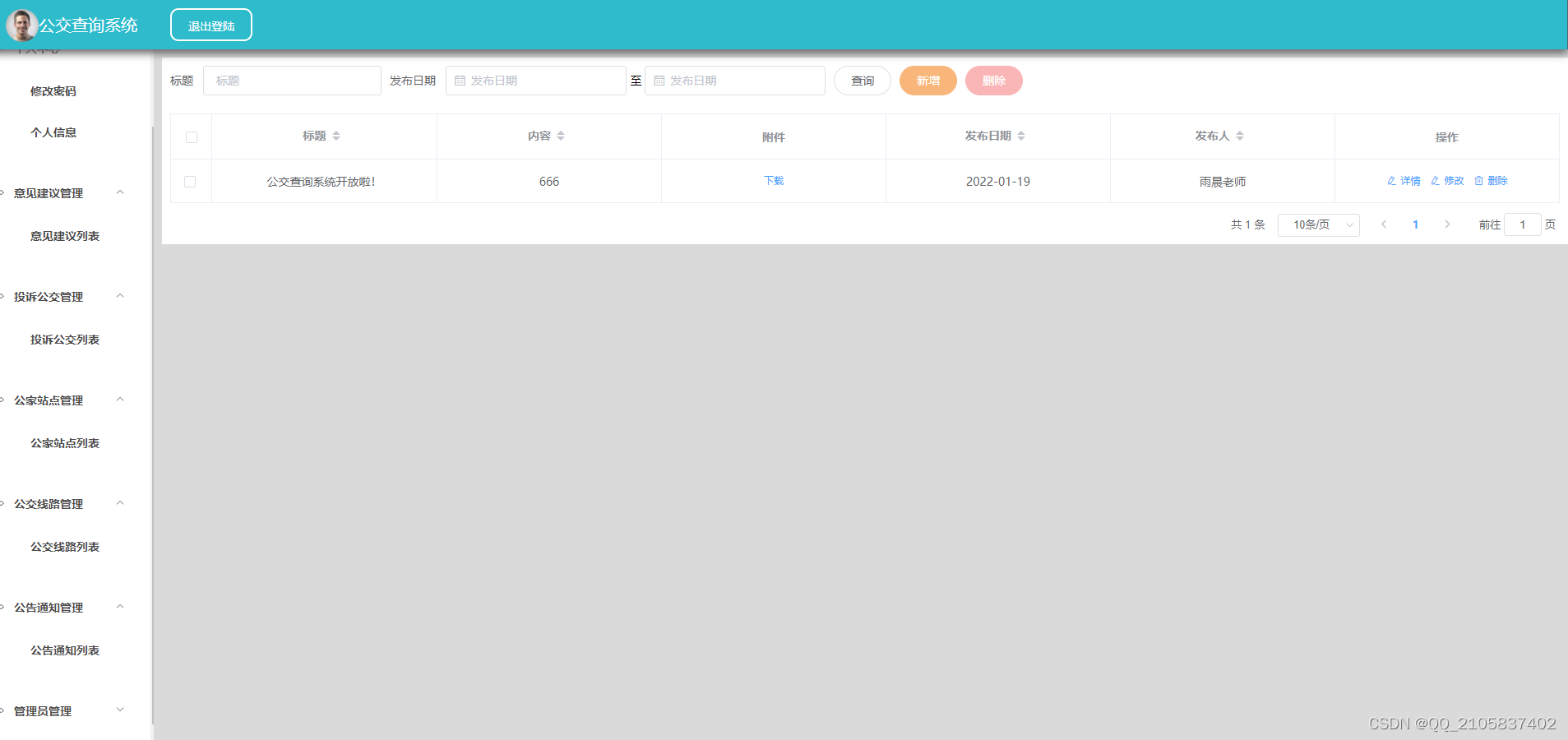
Task: Sort table by the 发布人 column arrows
Action: [x=1240, y=136]
